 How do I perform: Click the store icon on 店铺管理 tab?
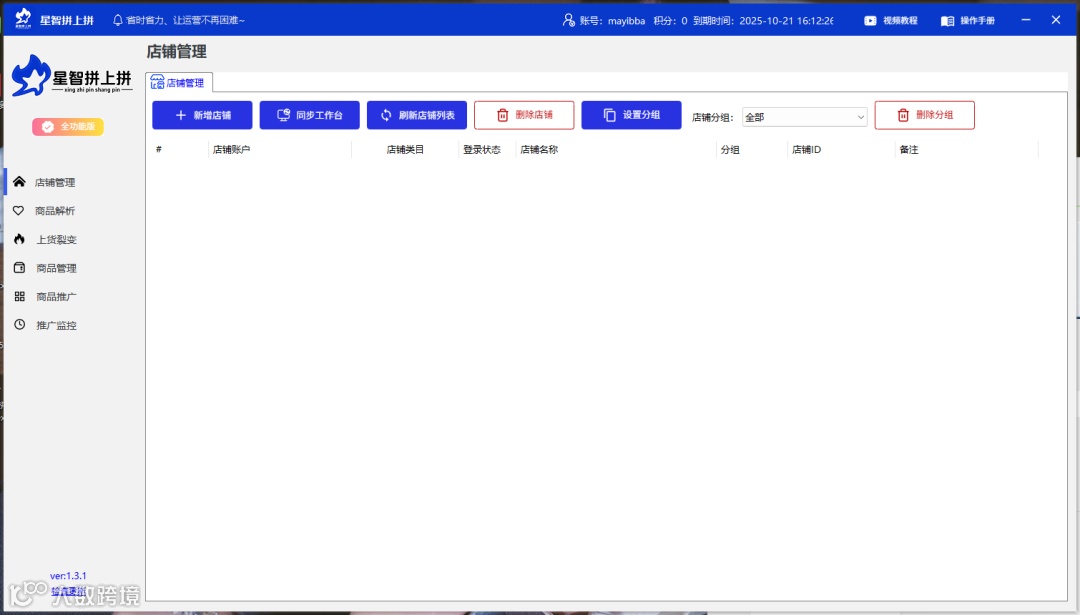157,83
